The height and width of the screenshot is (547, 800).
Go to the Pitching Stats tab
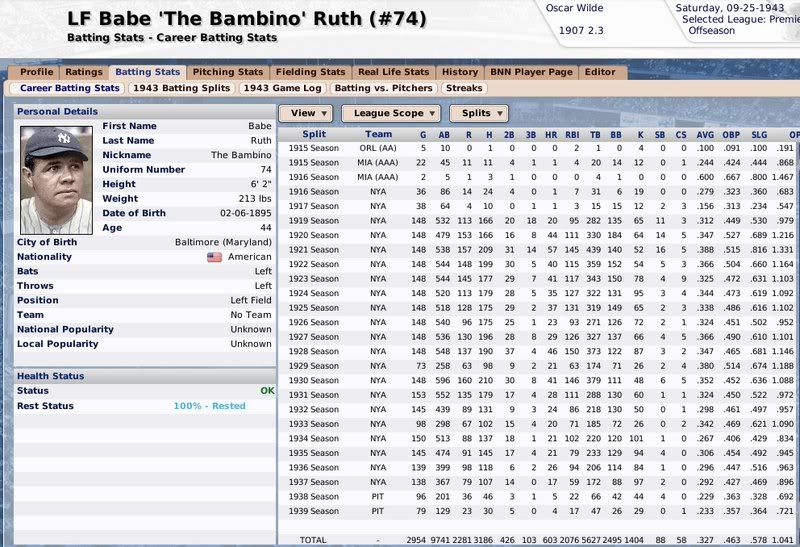[x=227, y=72]
